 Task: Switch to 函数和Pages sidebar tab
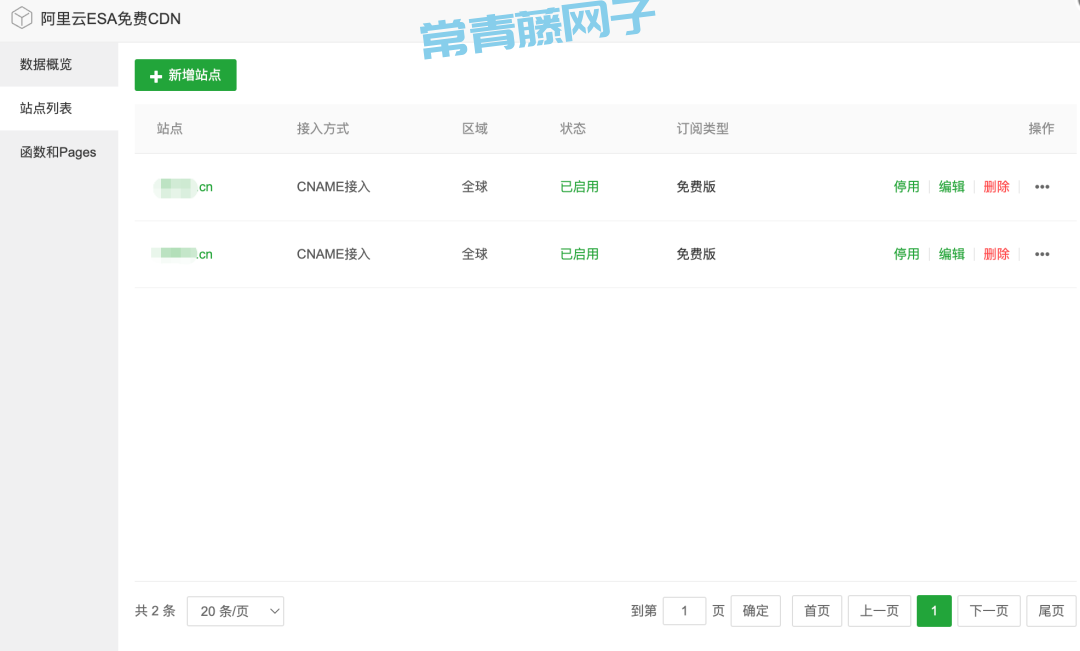click(58, 152)
